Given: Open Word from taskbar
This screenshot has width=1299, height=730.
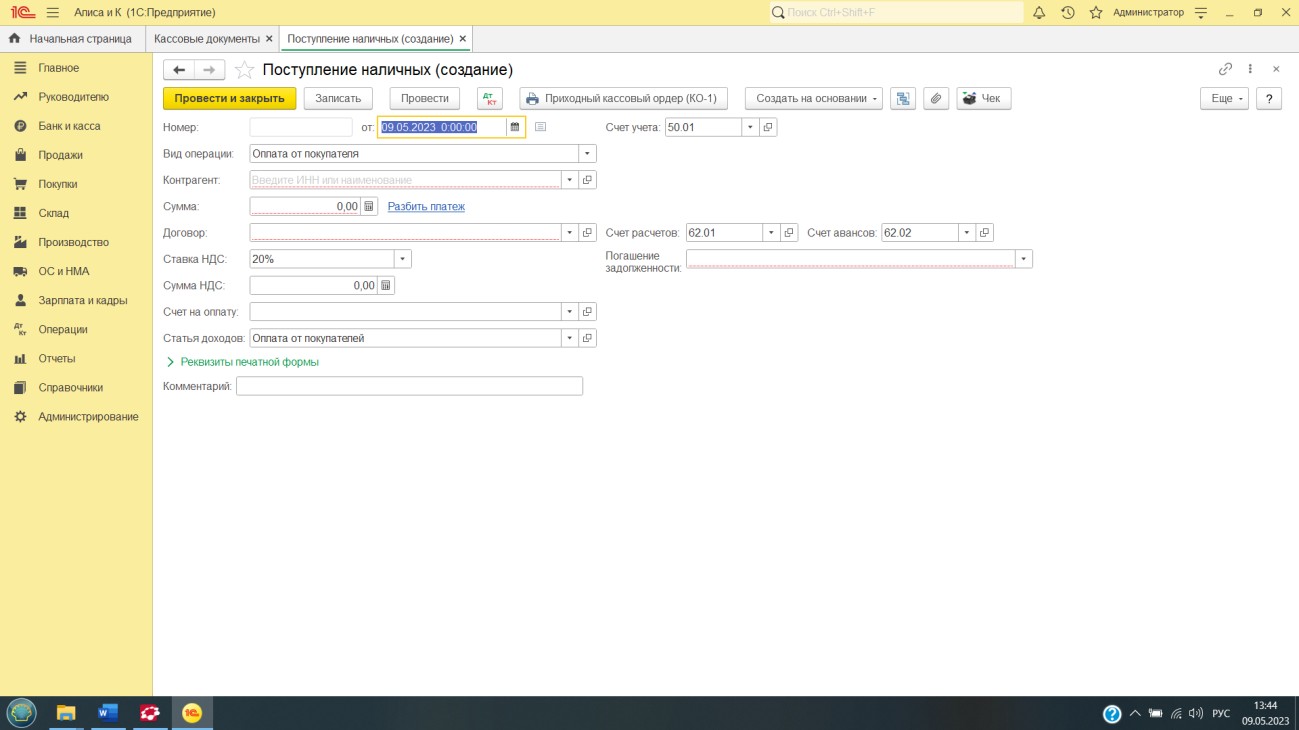Looking at the screenshot, I should click(x=108, y=713).
